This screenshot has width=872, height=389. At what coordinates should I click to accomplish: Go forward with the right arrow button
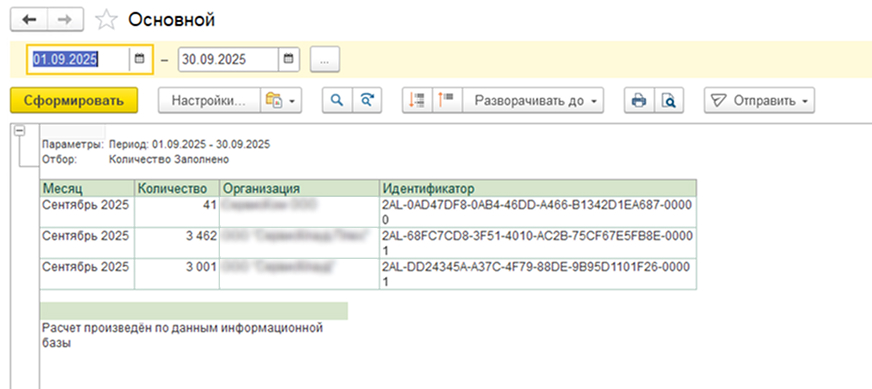(x=65, y=19)
